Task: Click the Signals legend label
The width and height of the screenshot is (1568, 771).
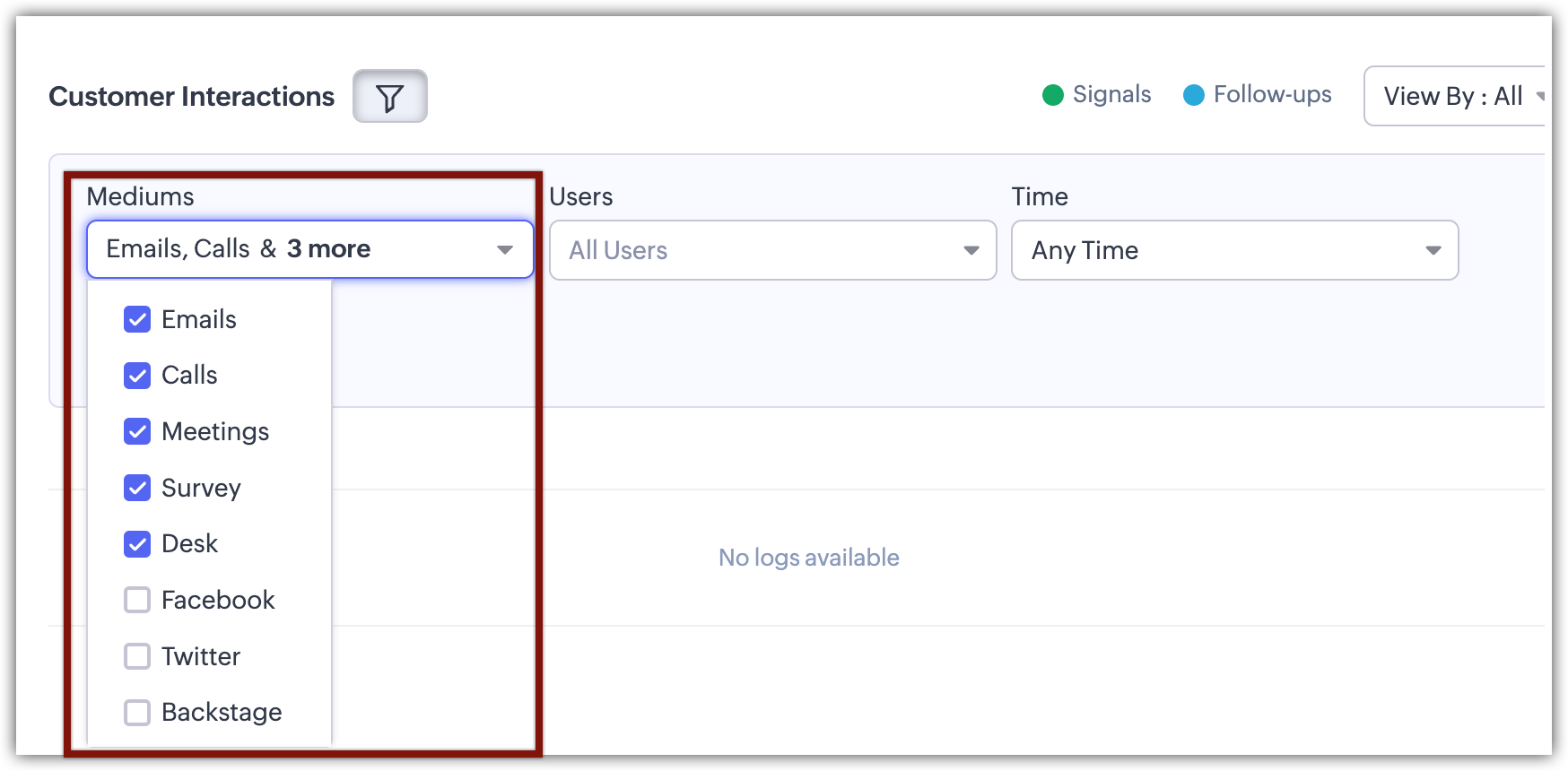Action: click(x=1111, y=95)
